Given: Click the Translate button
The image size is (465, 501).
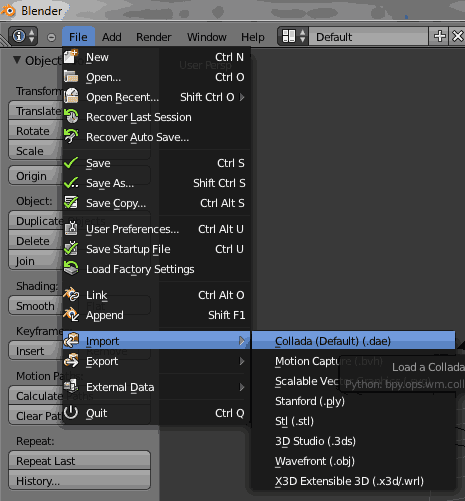Looking at the screenshot, I should coord(36,111).
